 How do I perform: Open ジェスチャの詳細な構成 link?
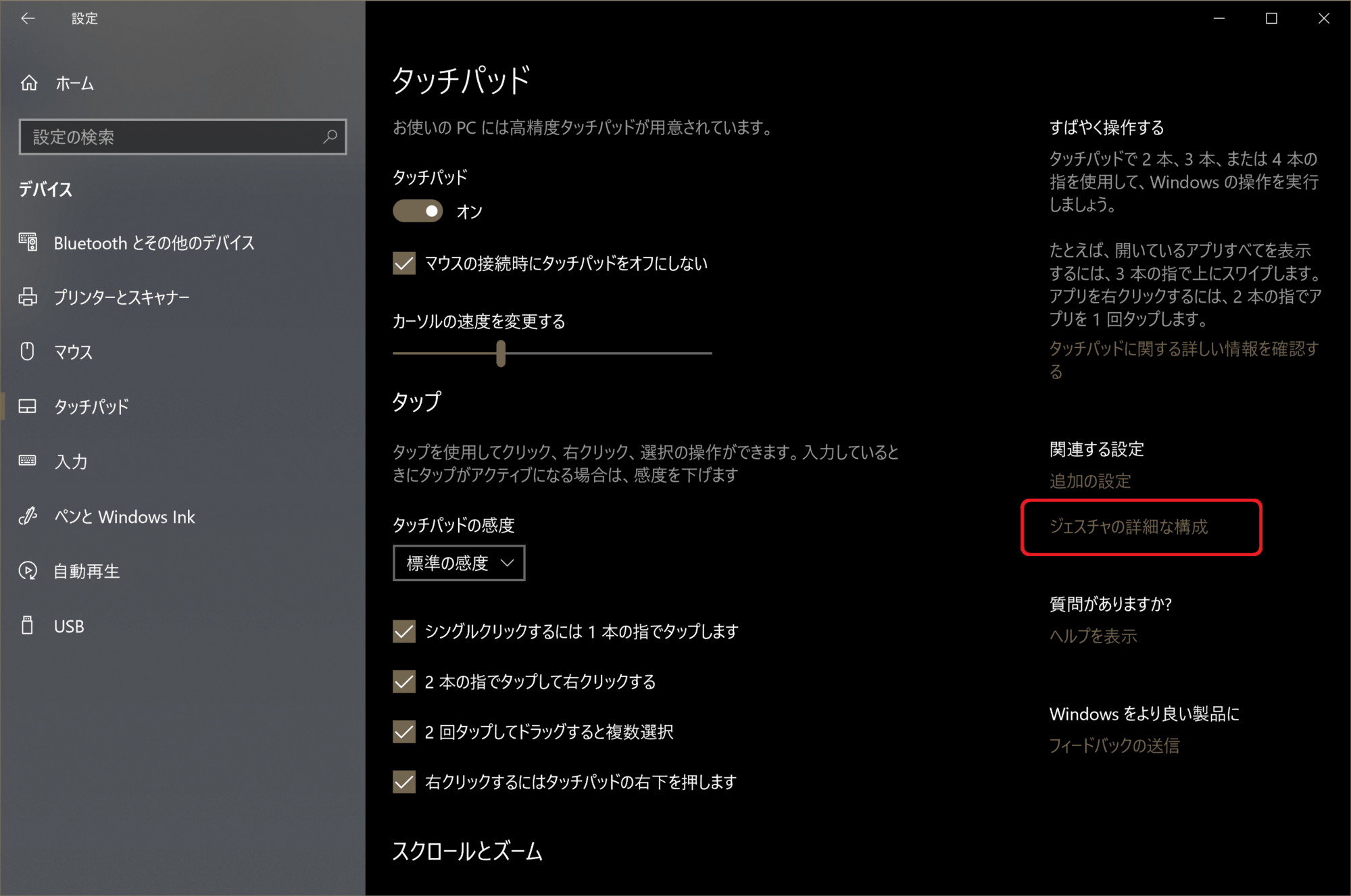point(1128,526)
